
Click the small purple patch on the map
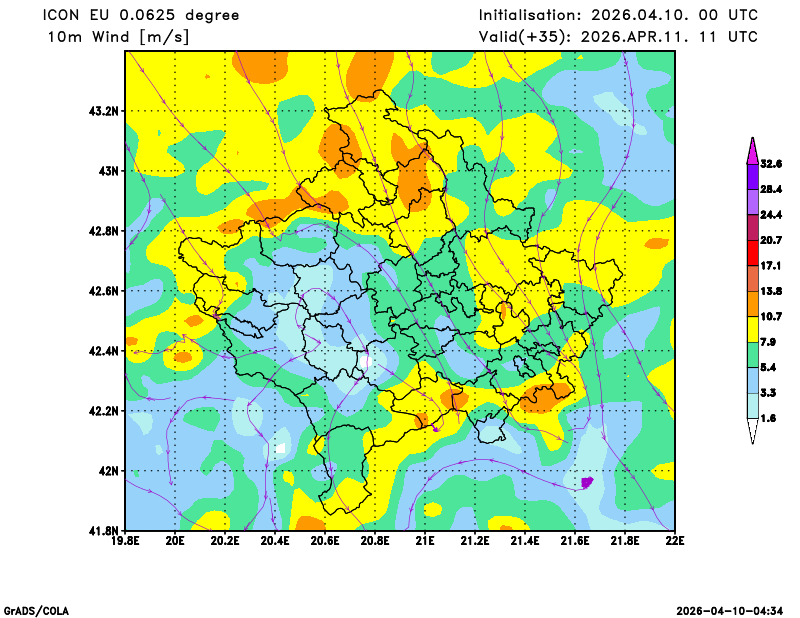tap(587, 482)
